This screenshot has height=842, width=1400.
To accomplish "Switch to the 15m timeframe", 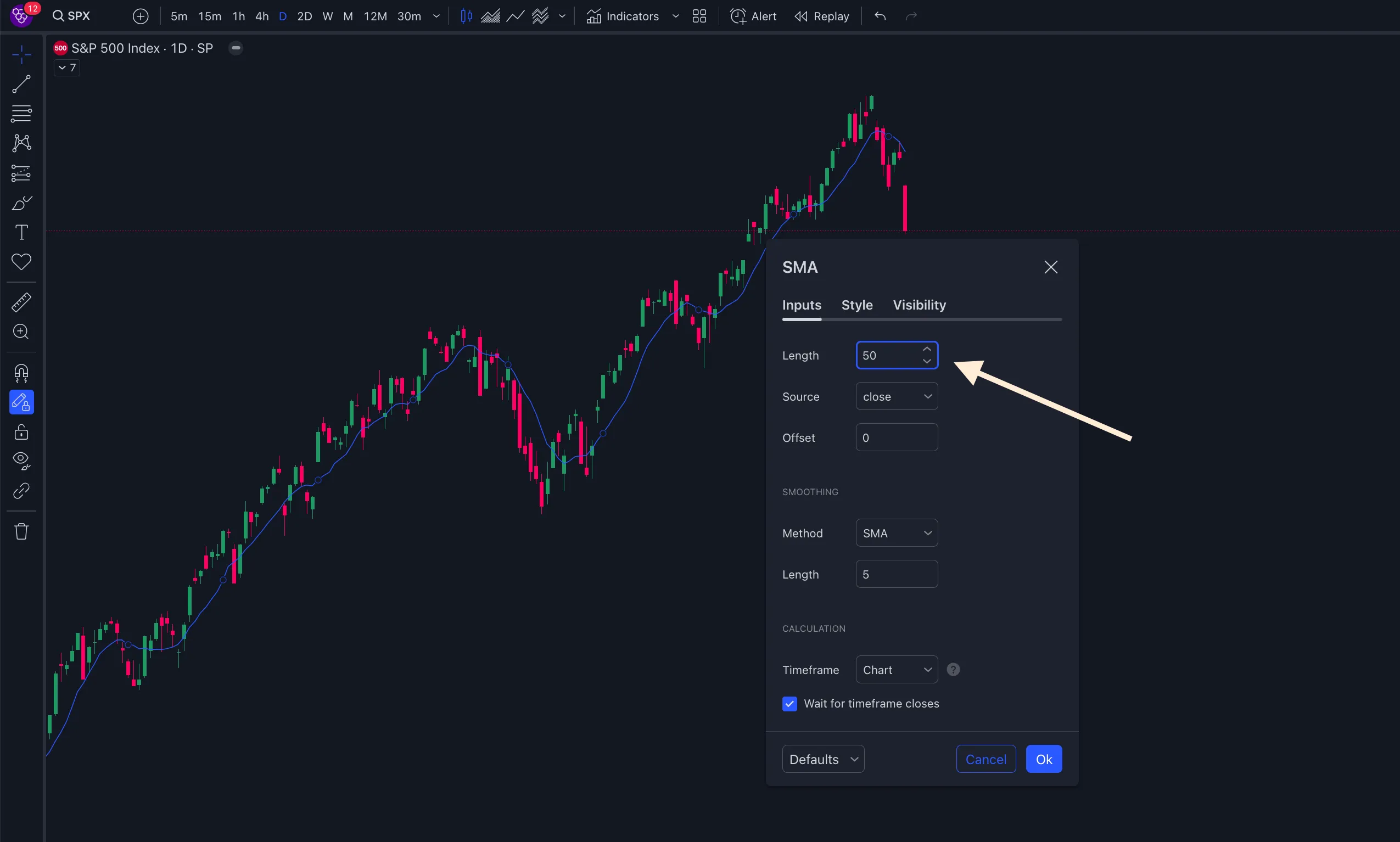I will pos(209,16).
